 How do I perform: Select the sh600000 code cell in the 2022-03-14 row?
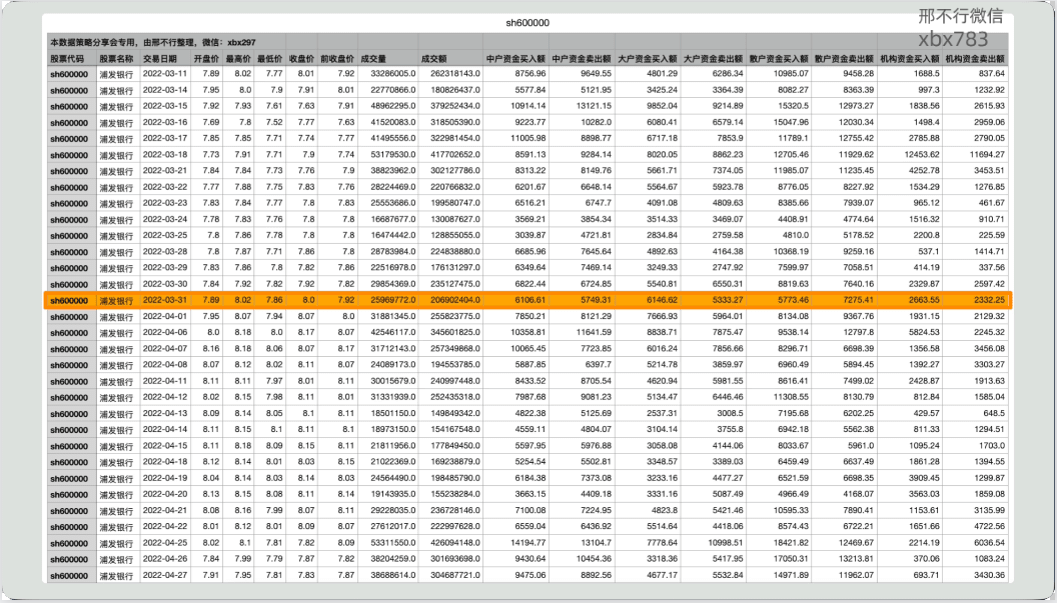point(69,90)
